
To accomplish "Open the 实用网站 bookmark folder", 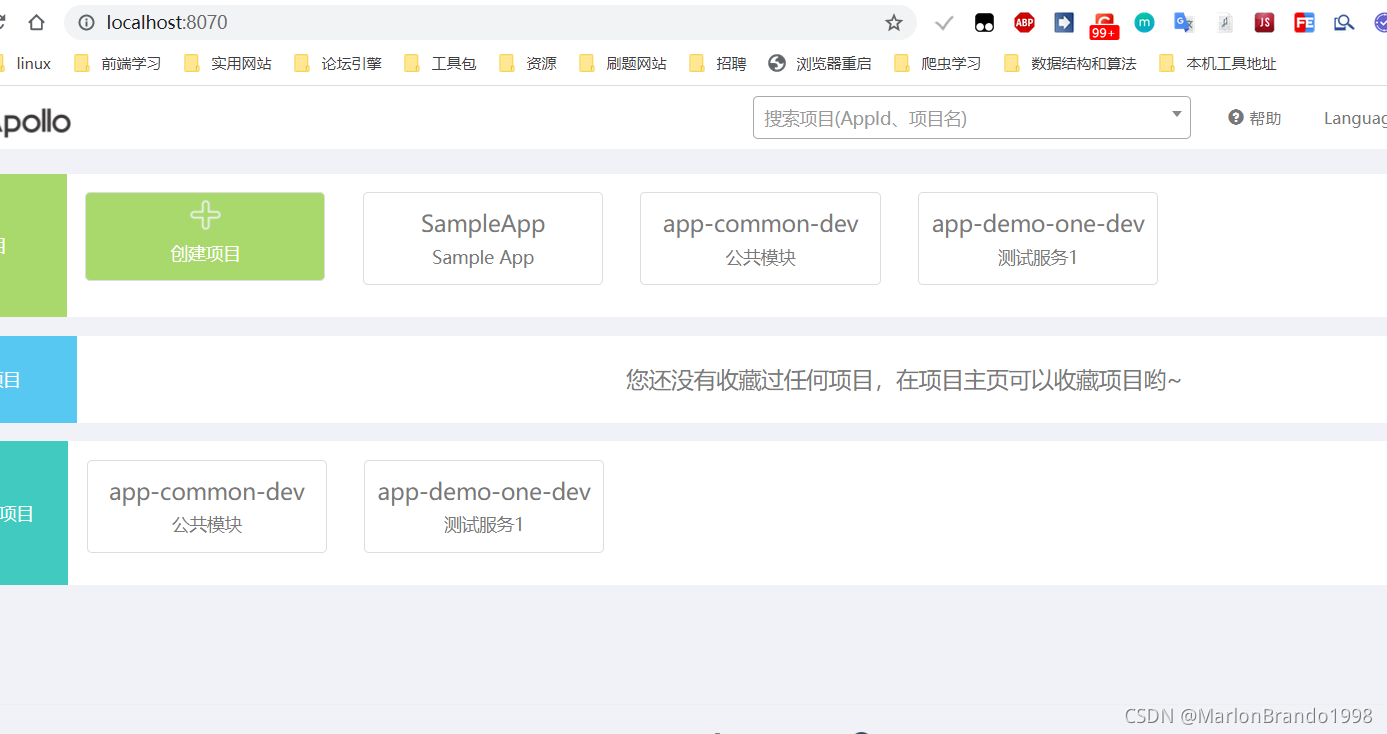I will click(227, 63).
